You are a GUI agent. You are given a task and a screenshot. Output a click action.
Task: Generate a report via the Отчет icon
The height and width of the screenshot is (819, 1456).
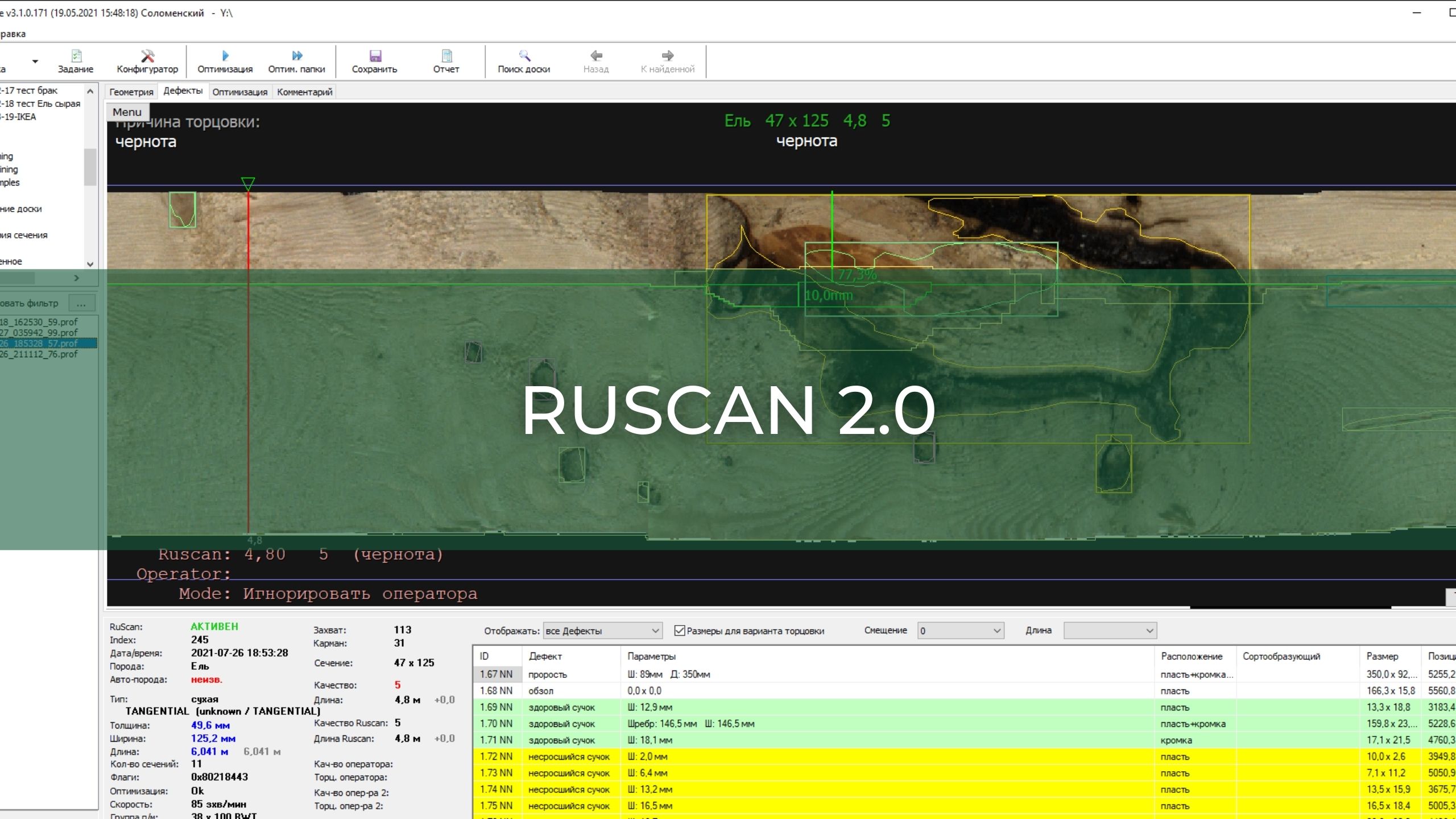click(446, 61)
